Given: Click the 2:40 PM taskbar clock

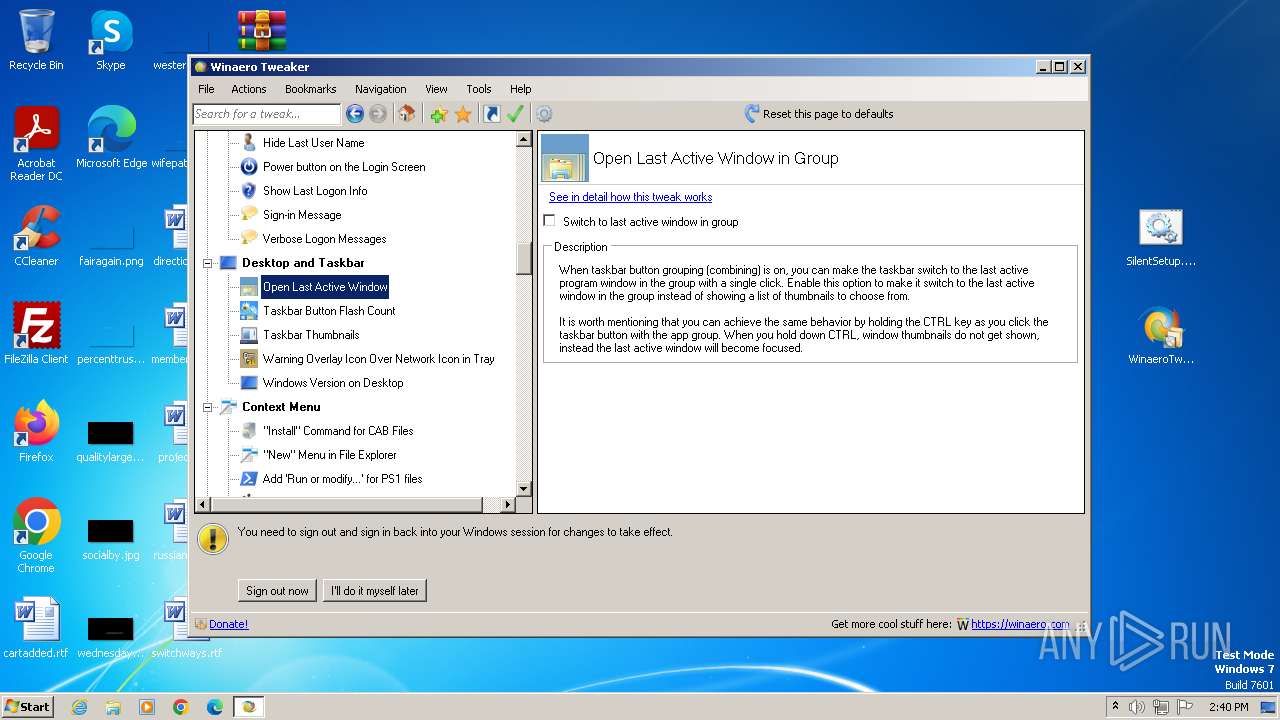Looking at the screenshot, I should click(x=1228, y=707).
